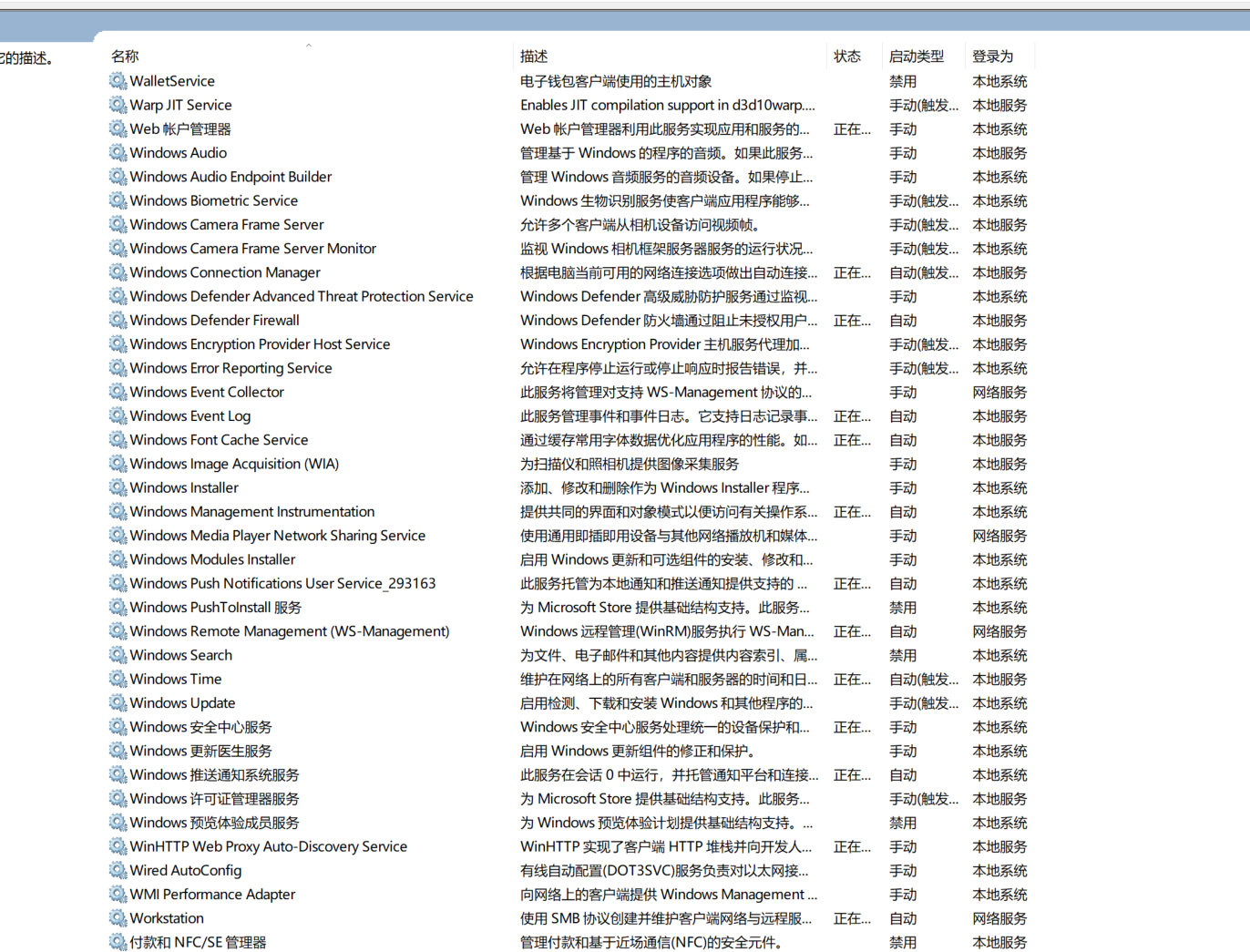Click 网络服务 logon for Windows Event Collector
This screenshot has height=952, width=1250.
pyautogui.click(x=999, y=392)
